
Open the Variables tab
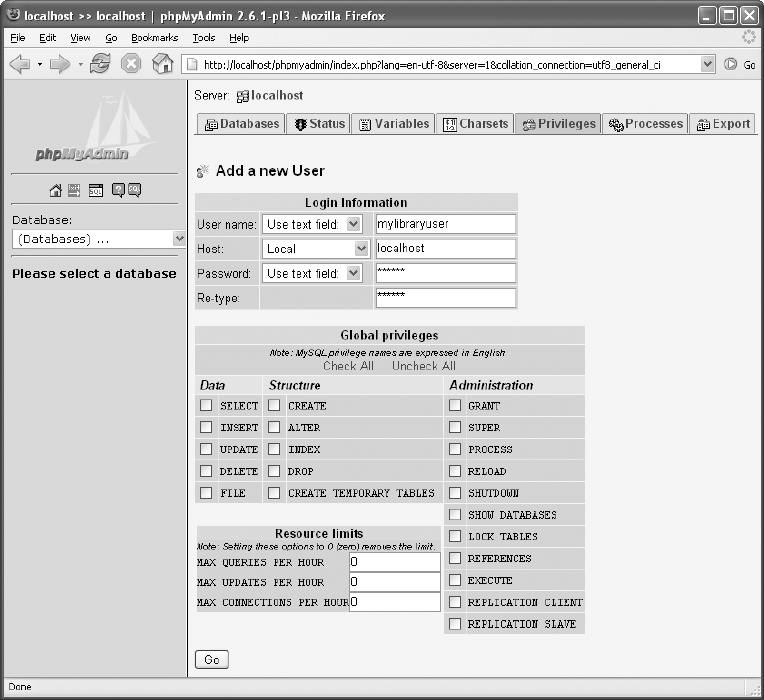pyautogui.click(x=394, y=124)
